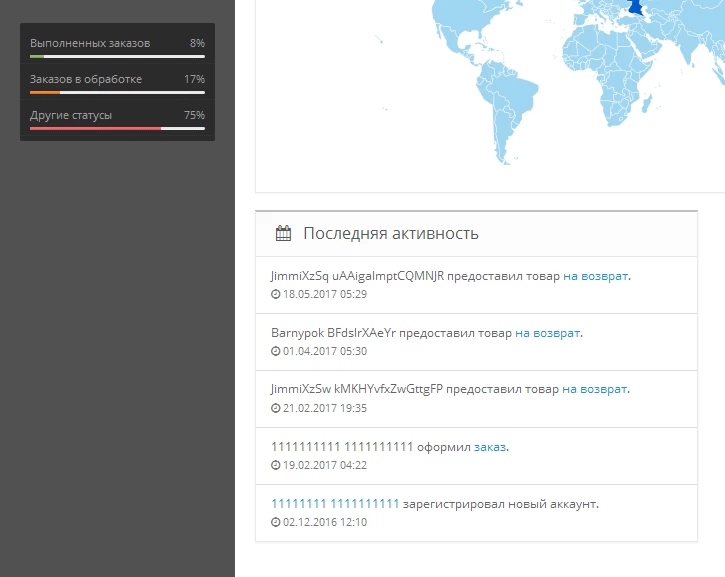Click the date 18.05.2017 05:29
The image size is (725, 577).
pos(325,294)
